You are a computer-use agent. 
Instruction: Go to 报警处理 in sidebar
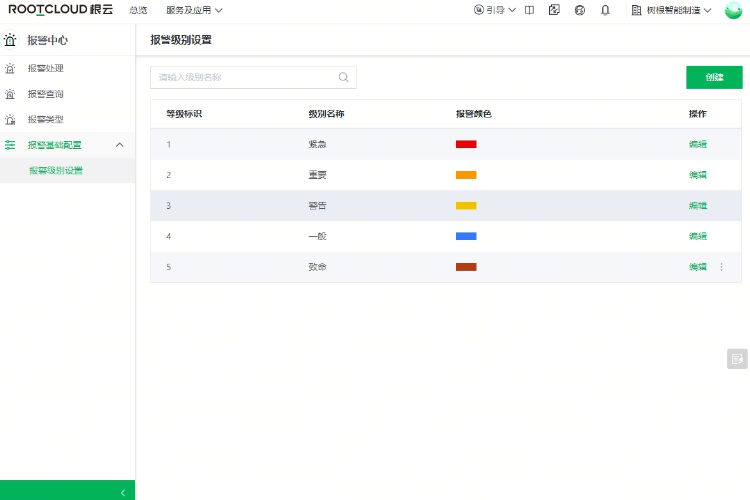coord(46,68)
